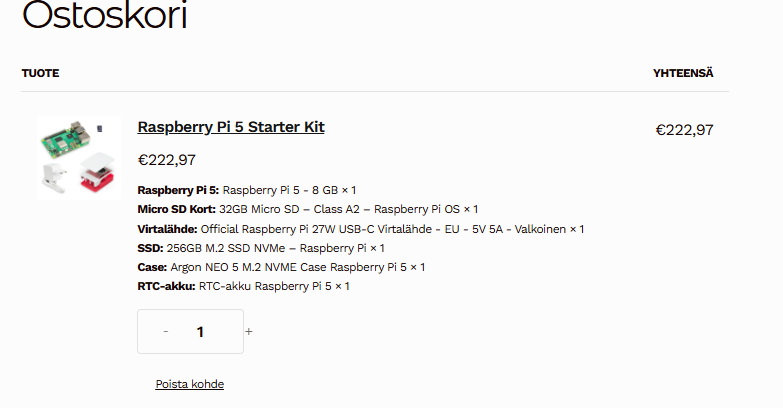The width and height of the screenshot is (783, 408).
Task: Click the red and white case in product image
Action: click(x=98, y=176)
